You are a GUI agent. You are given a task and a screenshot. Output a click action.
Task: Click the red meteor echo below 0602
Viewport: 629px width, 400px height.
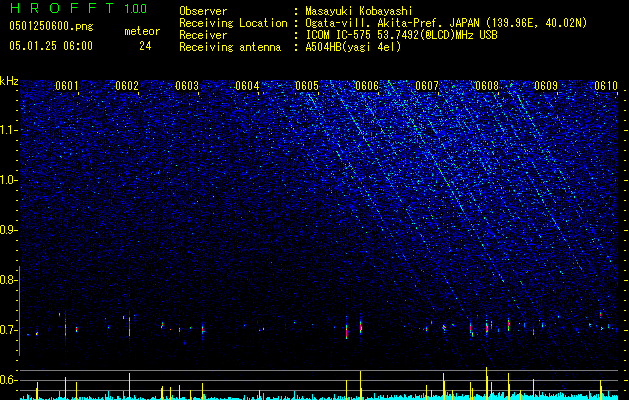[130, 327]
